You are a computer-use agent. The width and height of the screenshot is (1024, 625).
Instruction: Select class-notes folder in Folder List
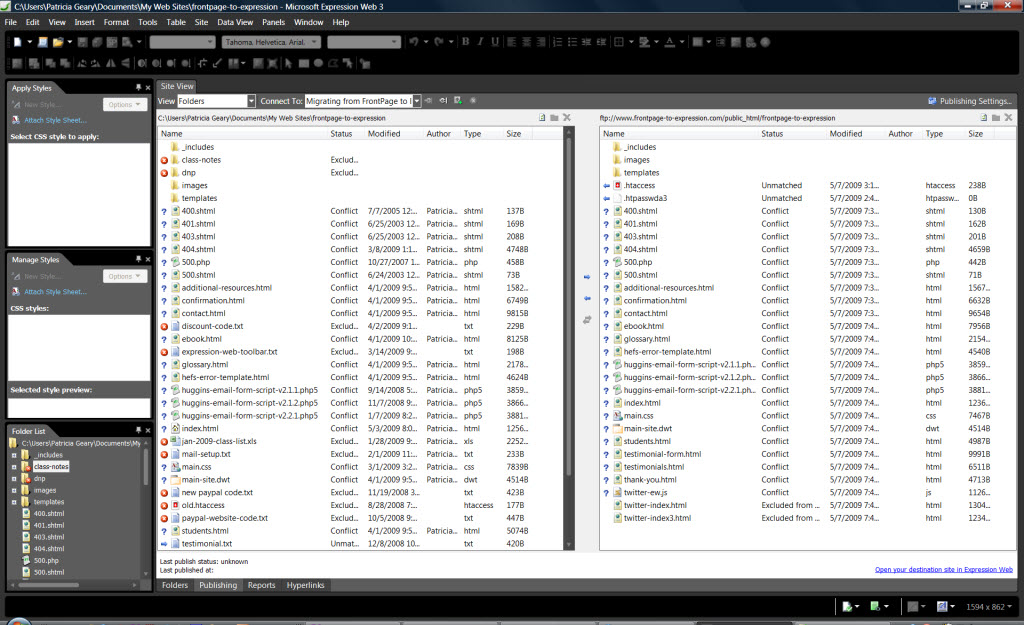point(51,467)
